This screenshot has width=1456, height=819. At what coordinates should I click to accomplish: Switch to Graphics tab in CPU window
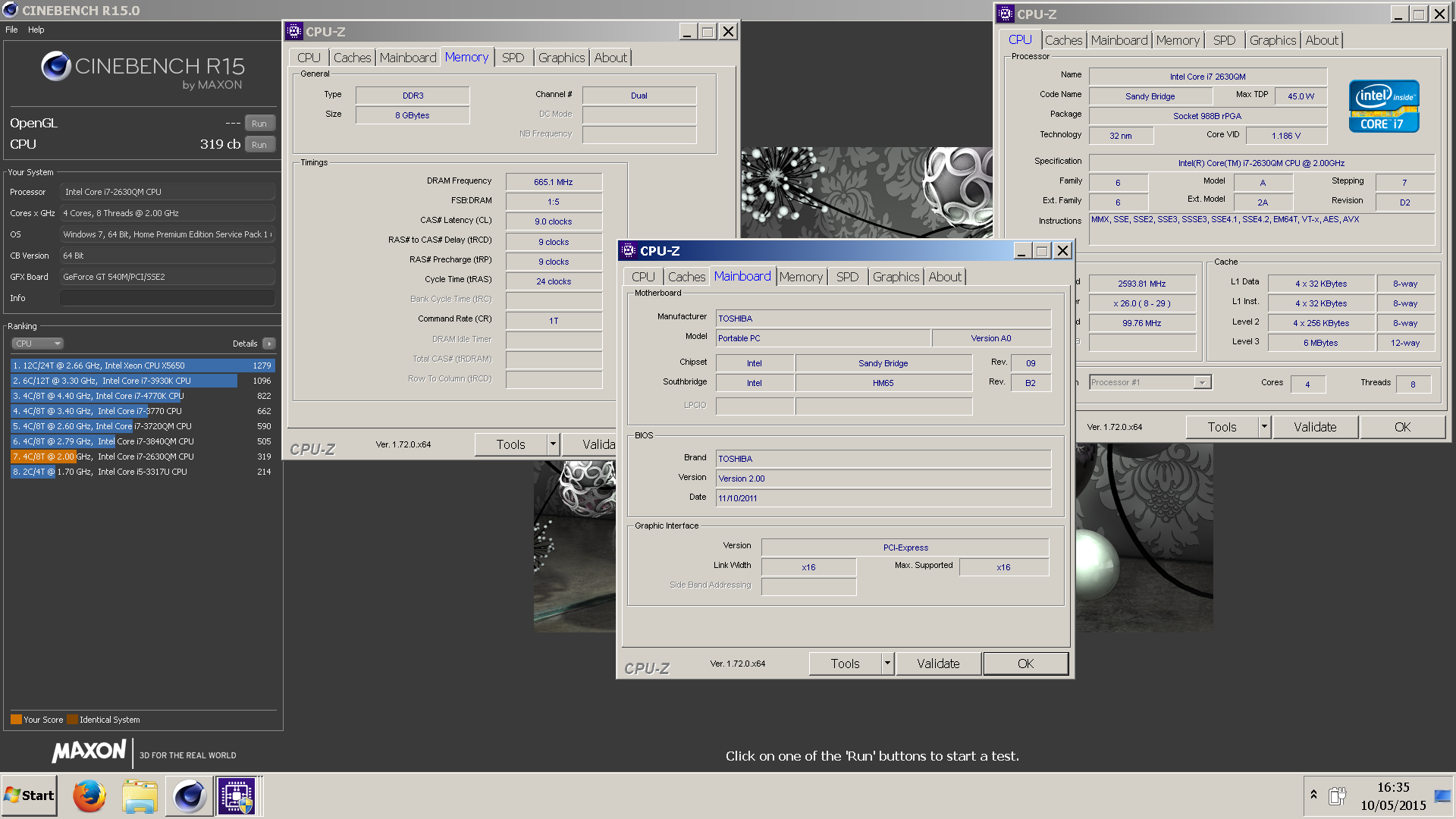point(1272,40)
